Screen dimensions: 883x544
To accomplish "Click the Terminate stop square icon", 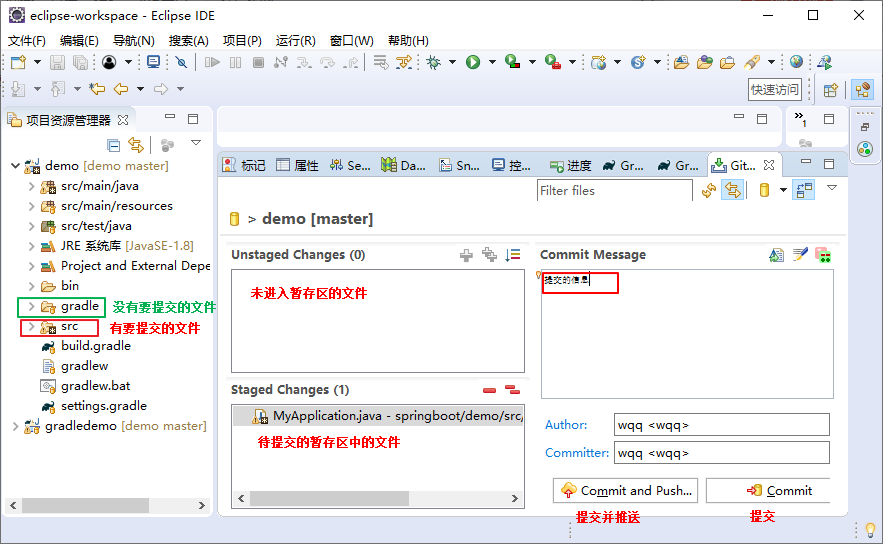I will [258, 62].
